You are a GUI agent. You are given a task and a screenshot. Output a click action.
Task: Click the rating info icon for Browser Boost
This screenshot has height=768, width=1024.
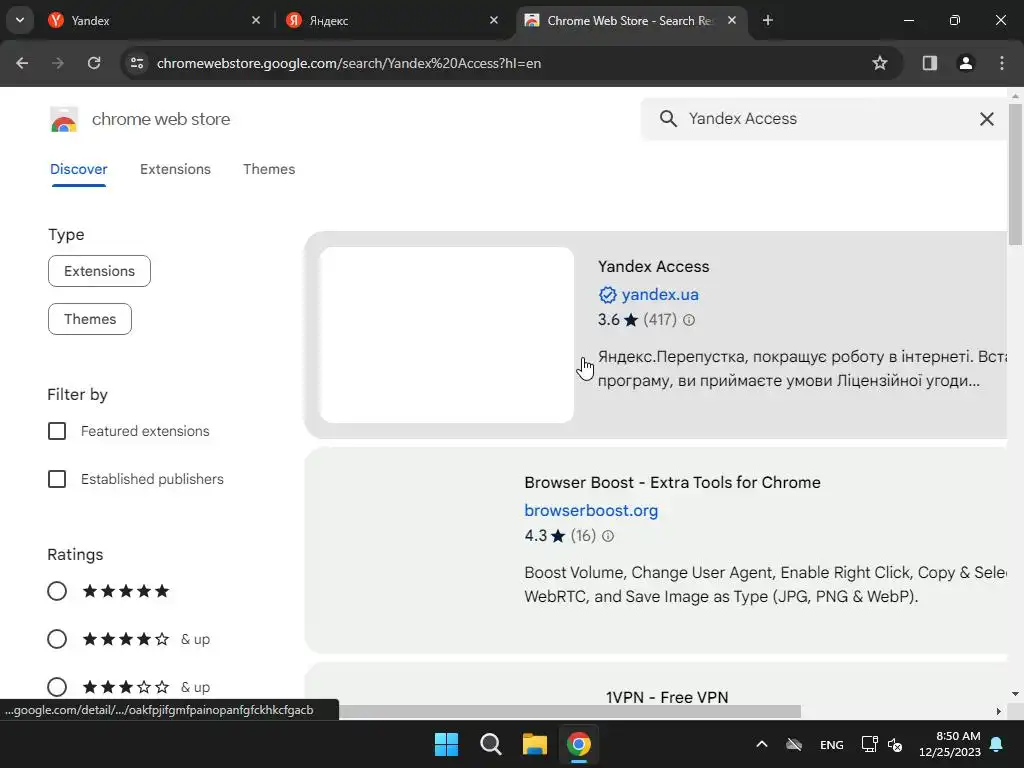pos(608,536)
